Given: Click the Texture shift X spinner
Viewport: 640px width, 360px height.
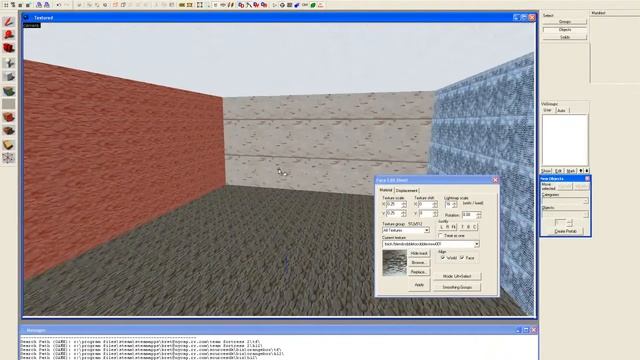Looking at the screenshot, I should click(436, 204).
